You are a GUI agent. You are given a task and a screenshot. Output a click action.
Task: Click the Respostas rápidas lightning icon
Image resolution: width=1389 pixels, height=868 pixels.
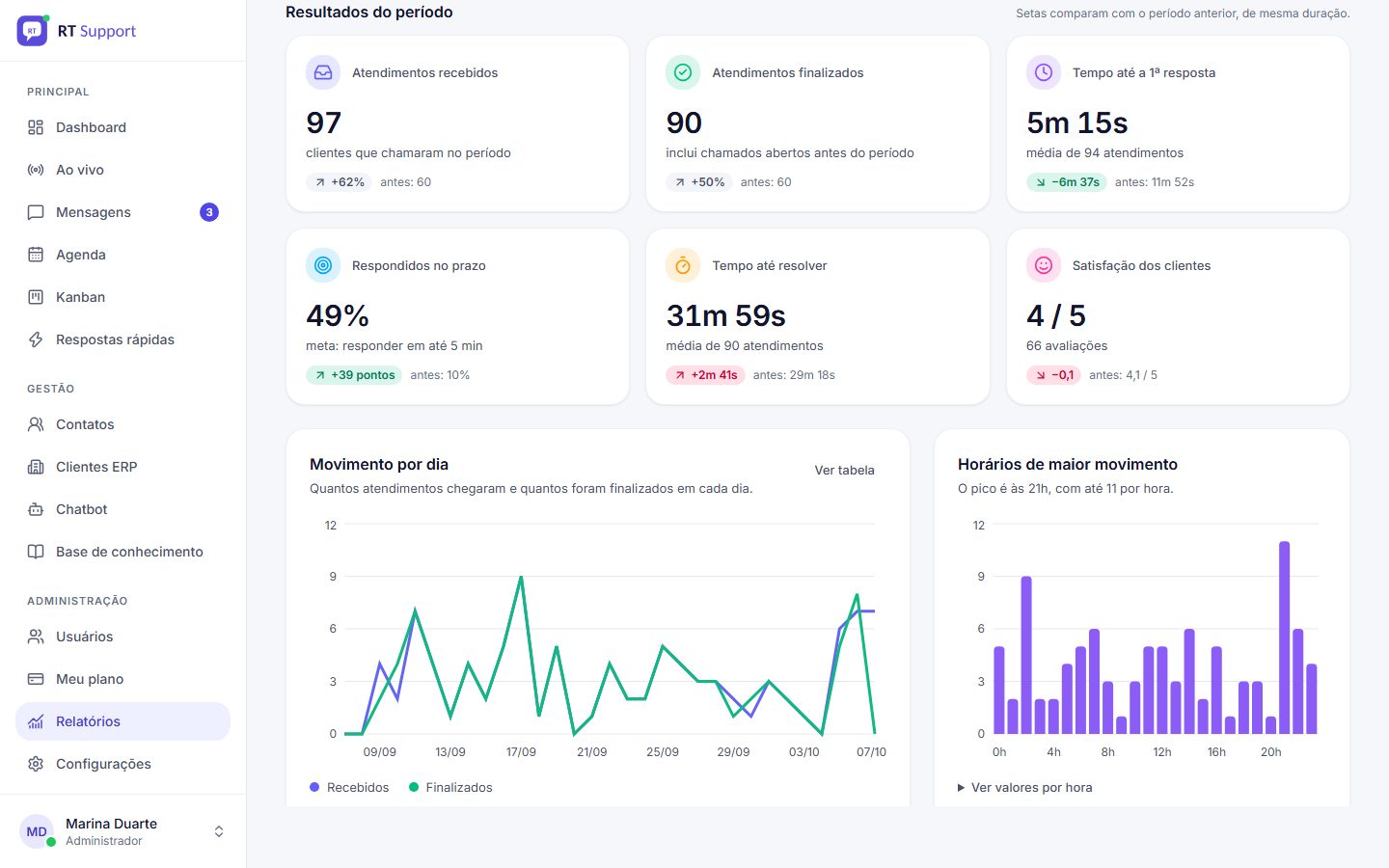(x=36, y=339)
